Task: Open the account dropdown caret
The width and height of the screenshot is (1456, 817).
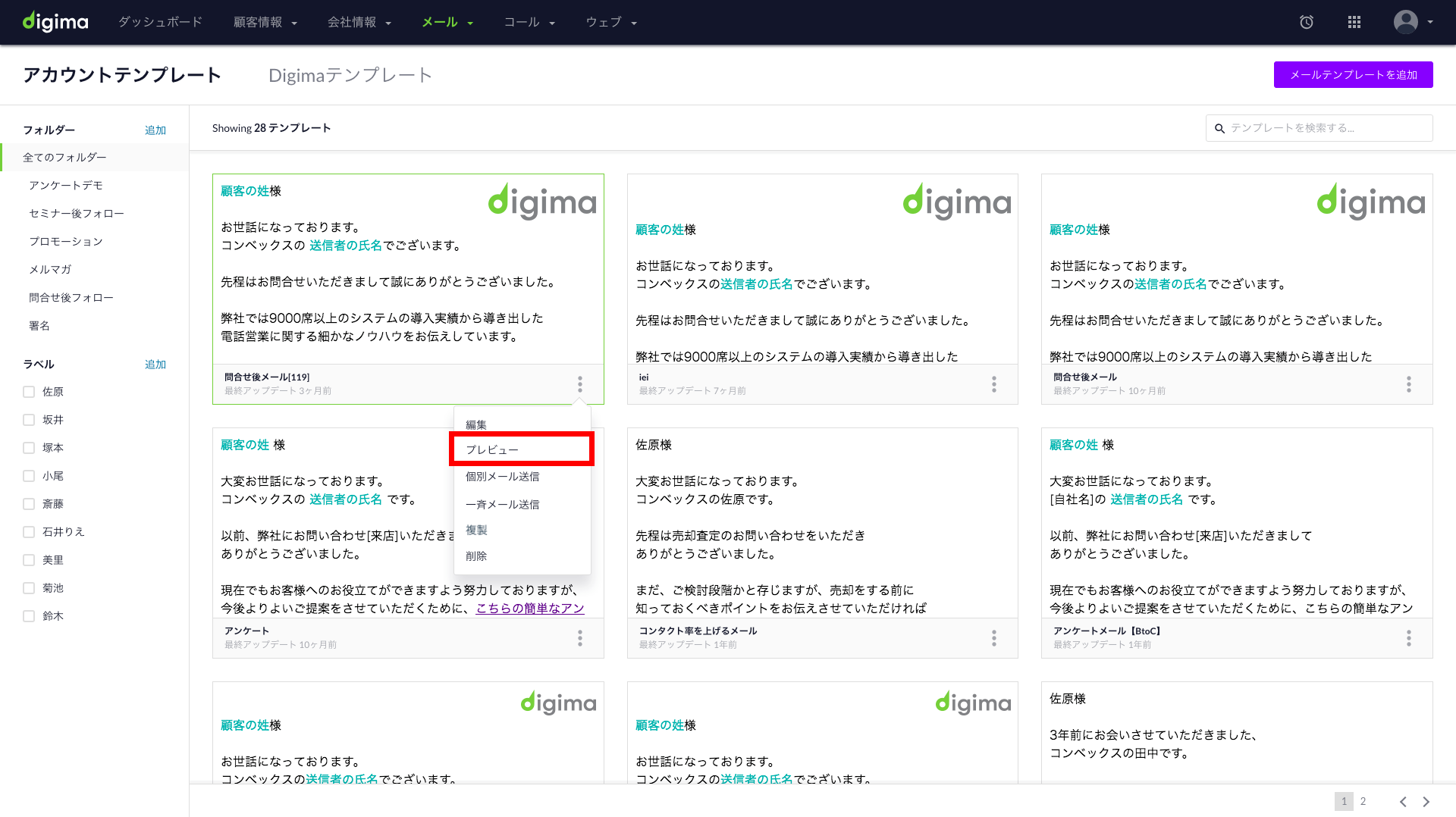Action: pos(1430,22)
